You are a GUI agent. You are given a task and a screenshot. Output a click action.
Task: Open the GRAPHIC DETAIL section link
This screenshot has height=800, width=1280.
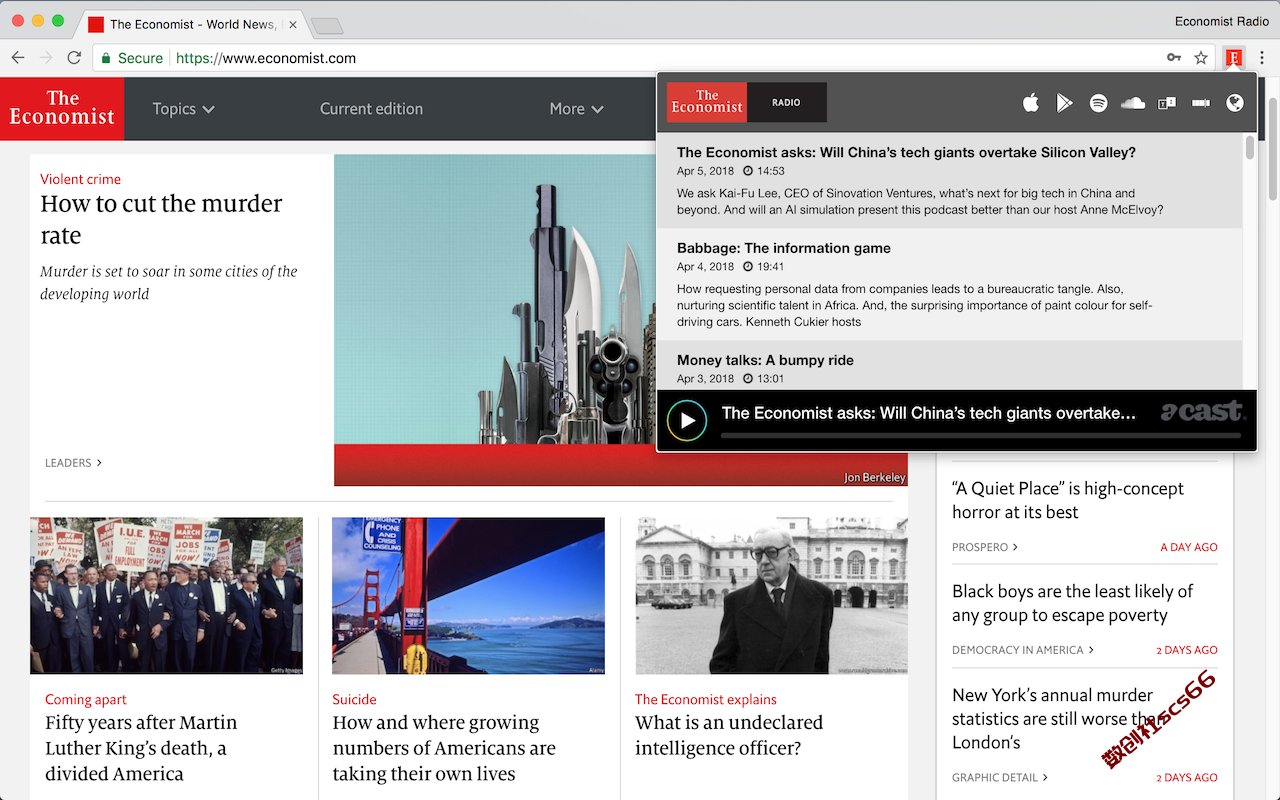click(1000, 777)
